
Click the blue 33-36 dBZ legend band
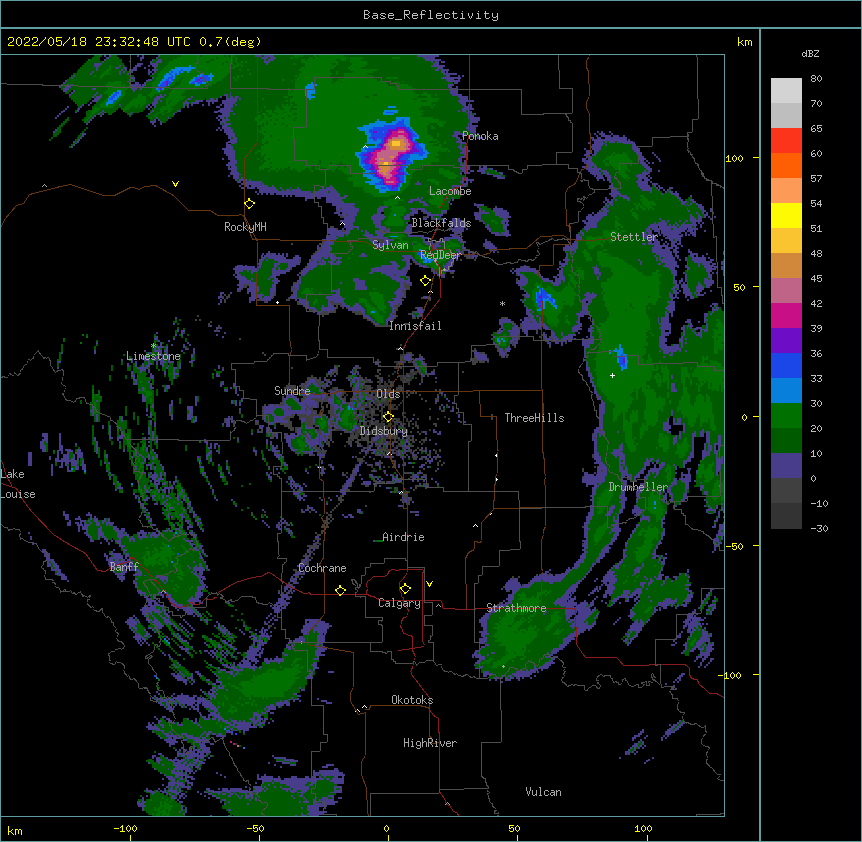pyautogui.click(x=786, y=365)
